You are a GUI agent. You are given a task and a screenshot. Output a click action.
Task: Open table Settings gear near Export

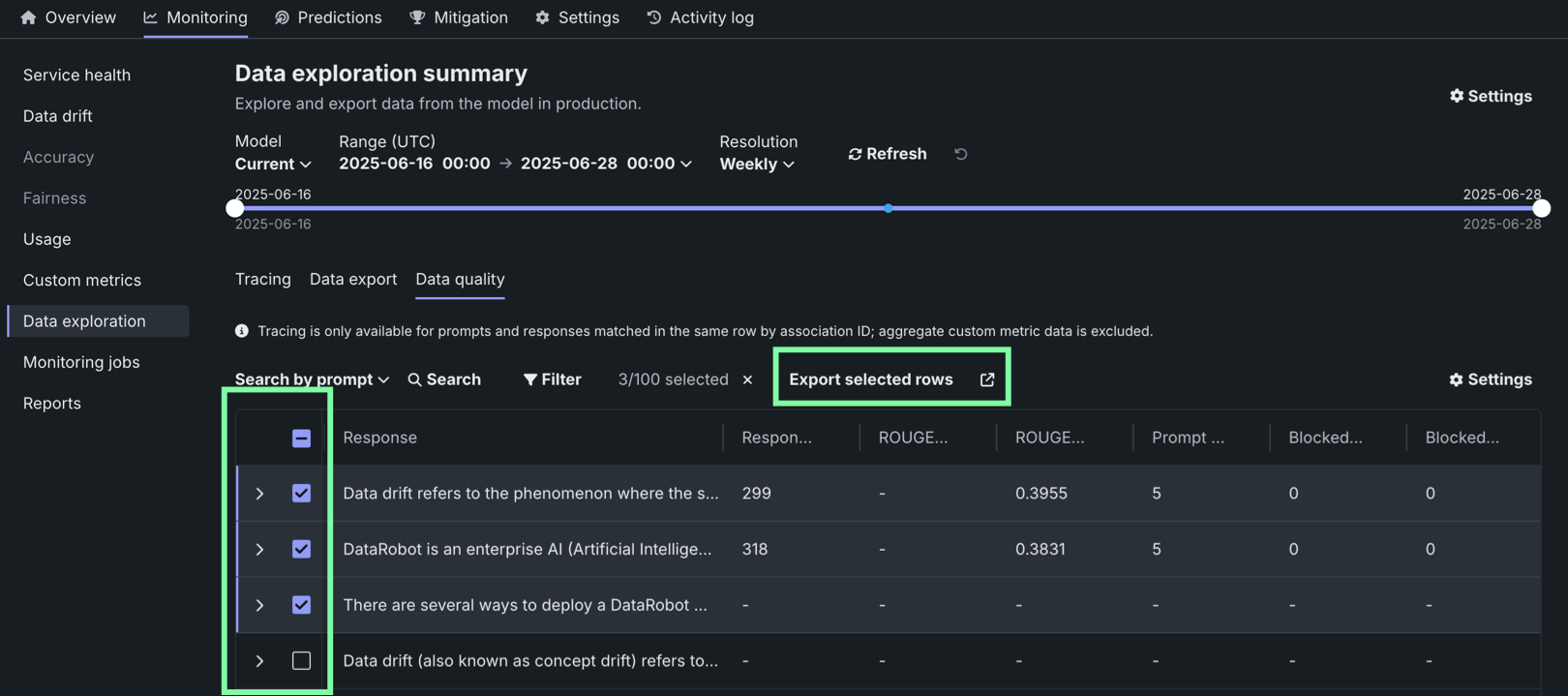(1456, 379)
